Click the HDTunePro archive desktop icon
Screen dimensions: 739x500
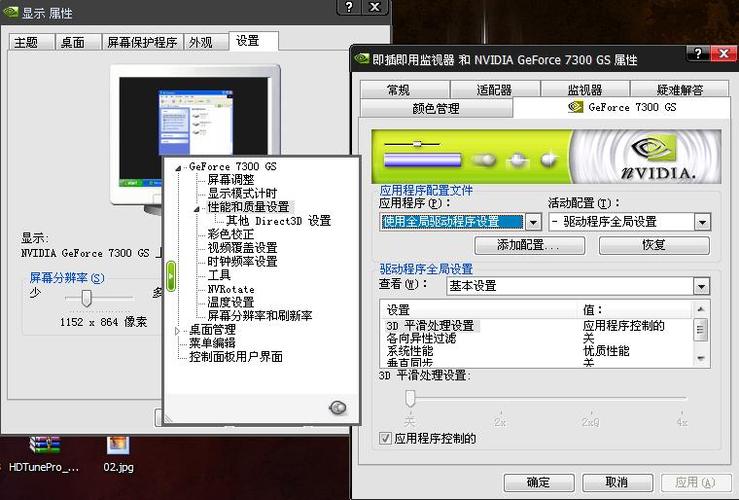coord(44,445)
